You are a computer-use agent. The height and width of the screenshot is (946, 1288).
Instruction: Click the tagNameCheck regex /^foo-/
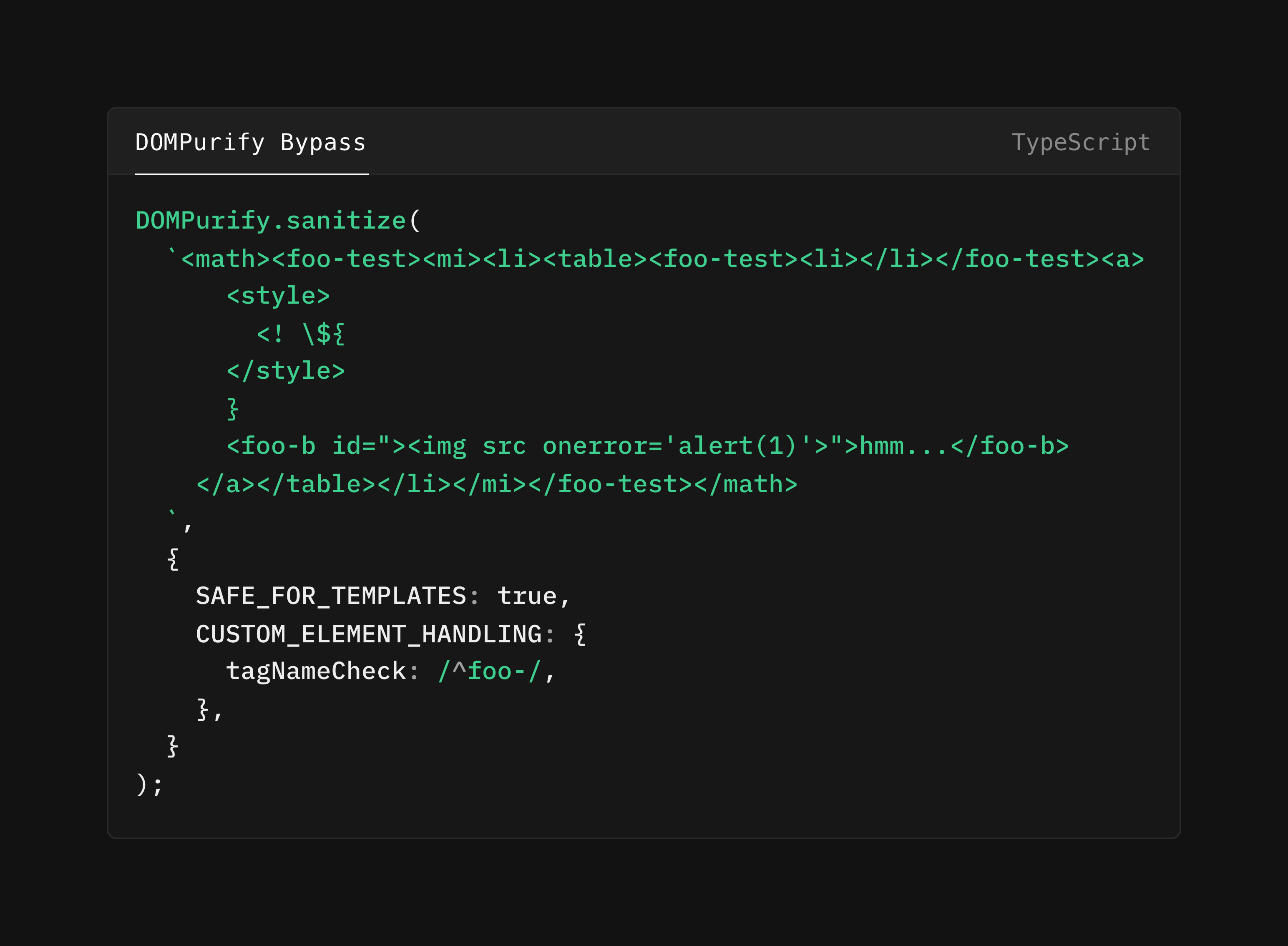(x=493, y=671)
